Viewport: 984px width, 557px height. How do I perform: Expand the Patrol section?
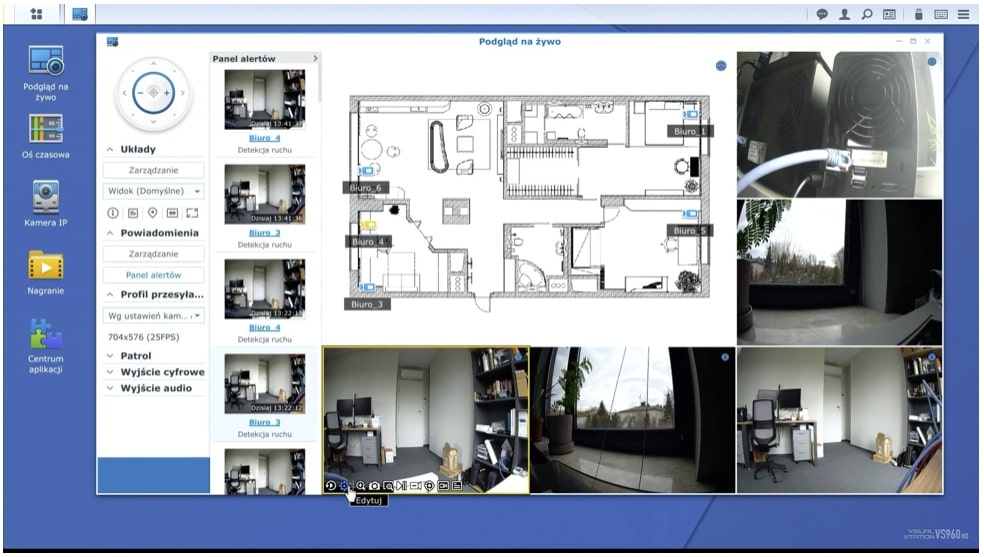point(135,355)
